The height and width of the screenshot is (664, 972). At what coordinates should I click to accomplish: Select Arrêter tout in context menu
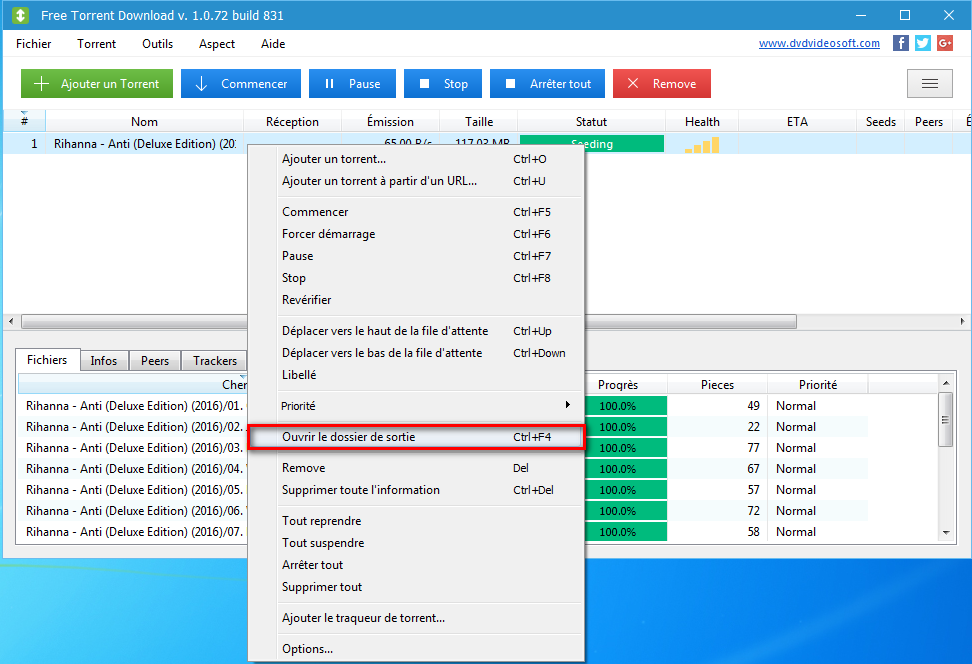coord(415,565)
